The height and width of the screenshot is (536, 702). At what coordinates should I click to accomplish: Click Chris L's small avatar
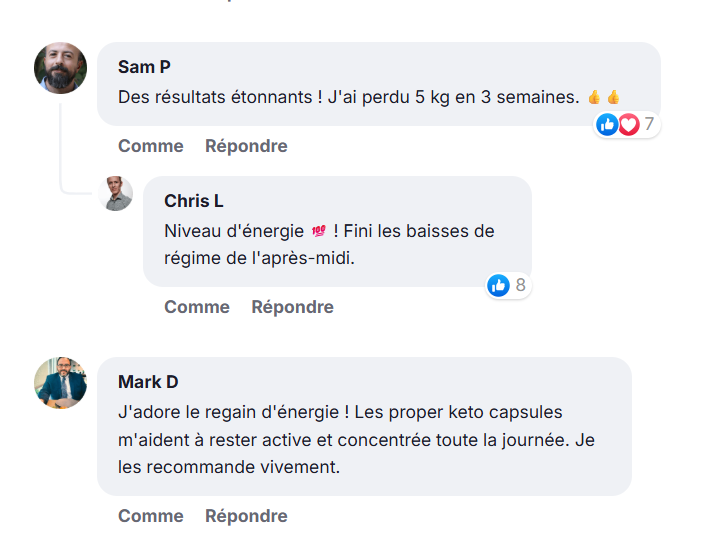[118, 193]
